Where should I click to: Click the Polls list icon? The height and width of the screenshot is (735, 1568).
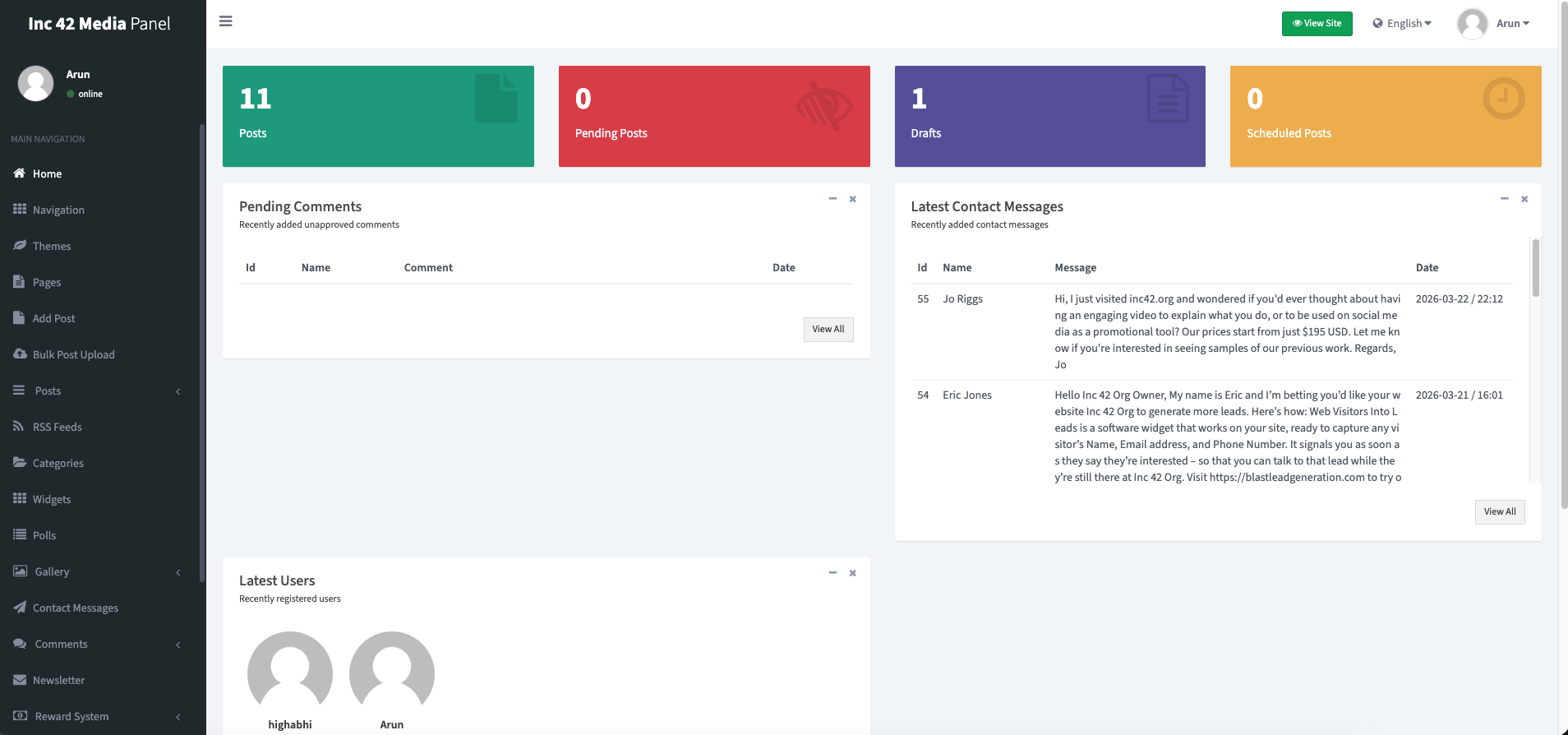coord(20,535)
